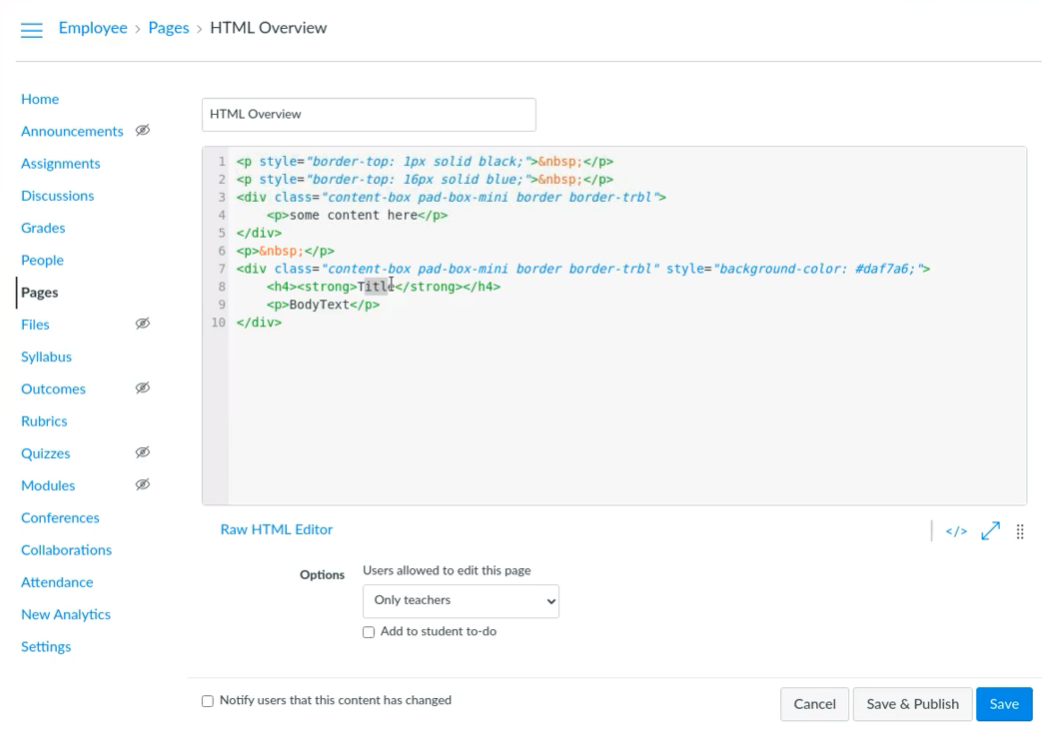Open Grades in the course sidebar
The image size is (1050, 736).
click(x=43, y=228)
